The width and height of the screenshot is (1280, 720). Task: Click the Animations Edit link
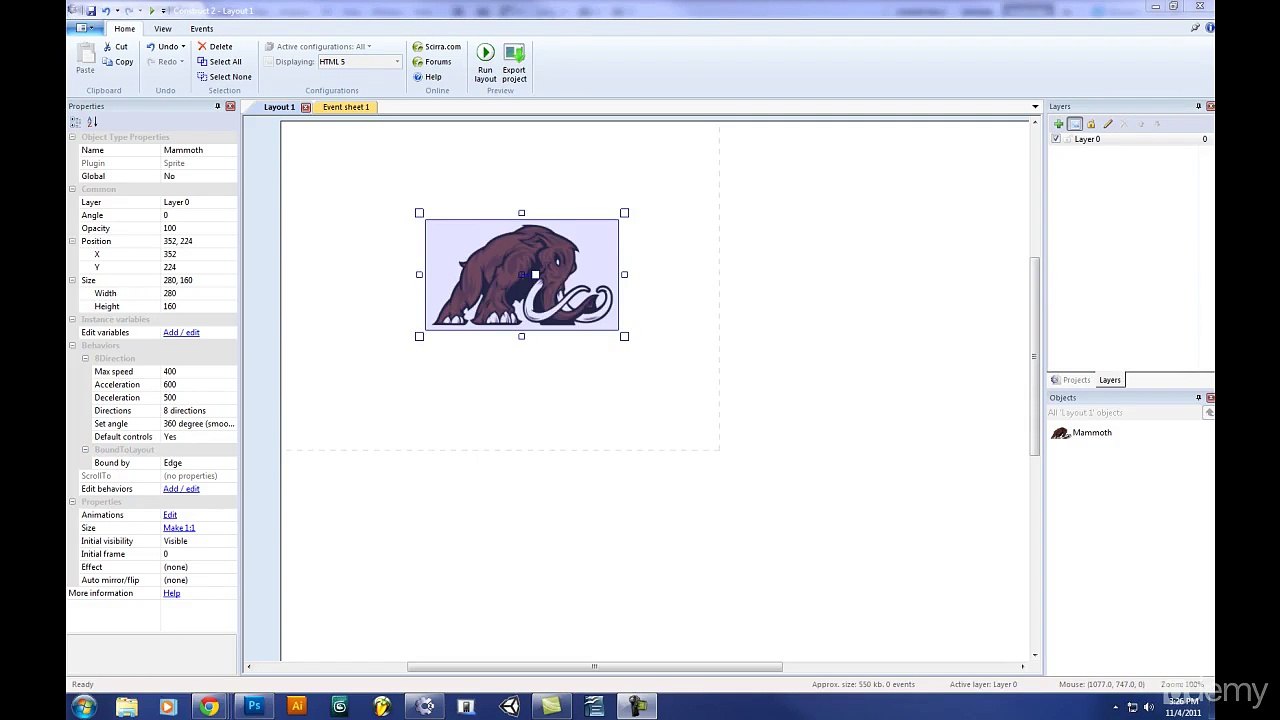click(170, 515)
